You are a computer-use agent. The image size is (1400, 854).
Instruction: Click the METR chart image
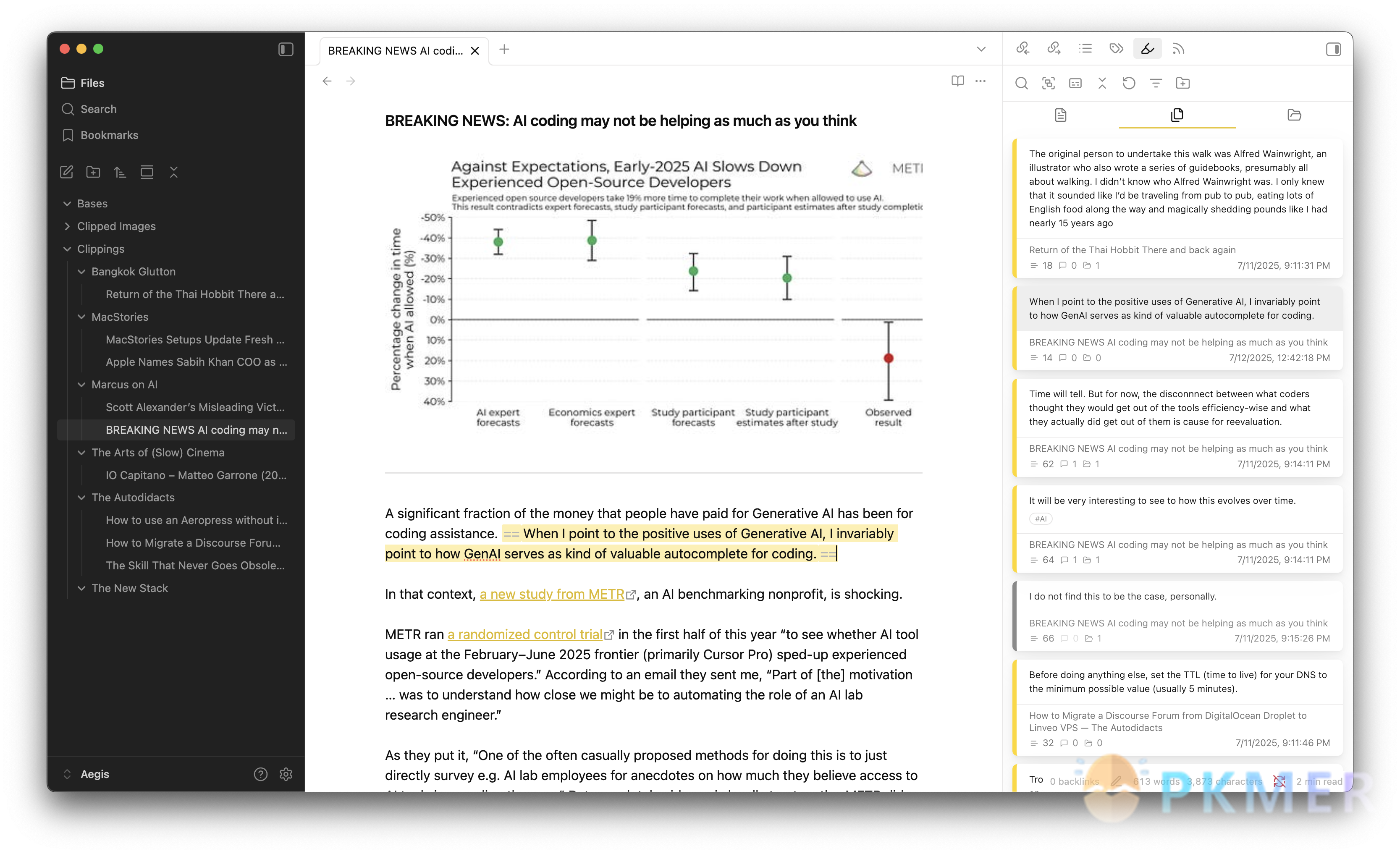click(x=653, y=293)
